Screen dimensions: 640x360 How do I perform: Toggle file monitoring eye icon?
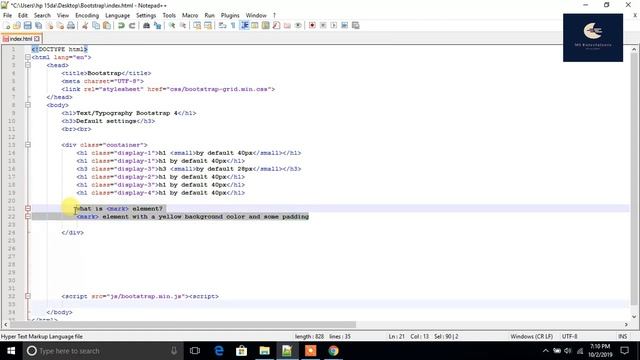(298, 25)
